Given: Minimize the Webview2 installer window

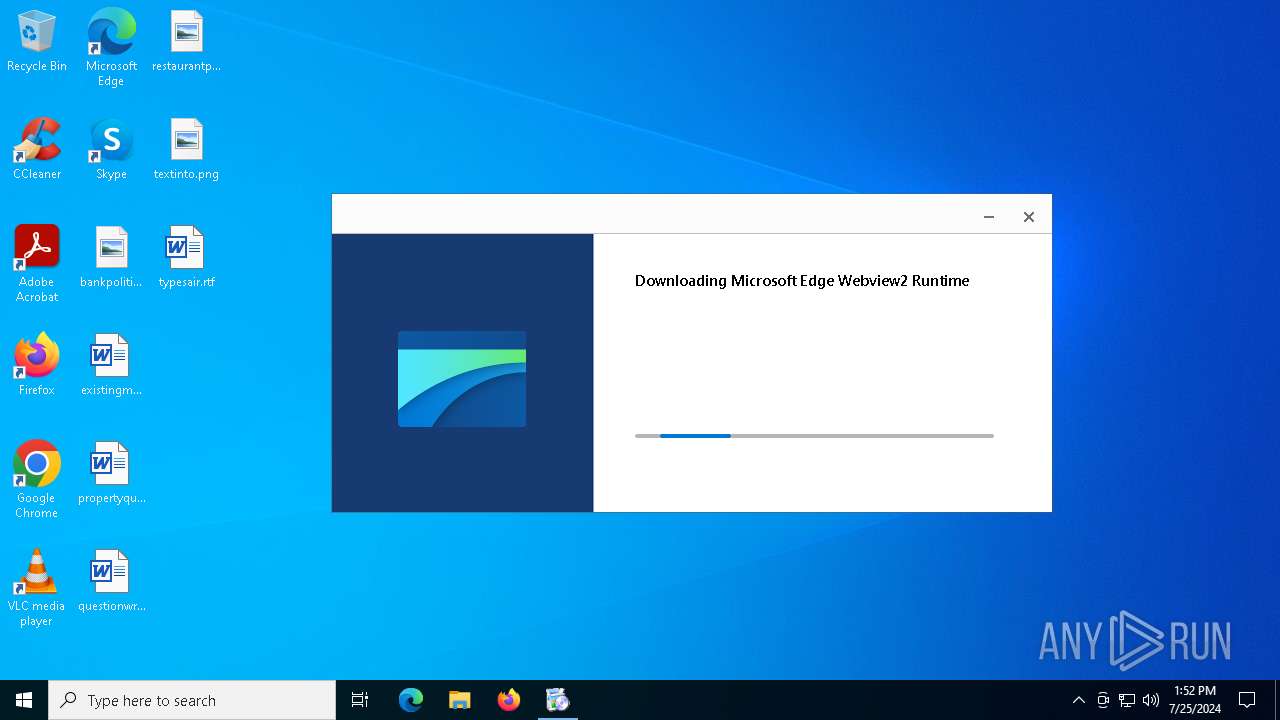Looking at the screenshot, I should (x=989, y=217).
